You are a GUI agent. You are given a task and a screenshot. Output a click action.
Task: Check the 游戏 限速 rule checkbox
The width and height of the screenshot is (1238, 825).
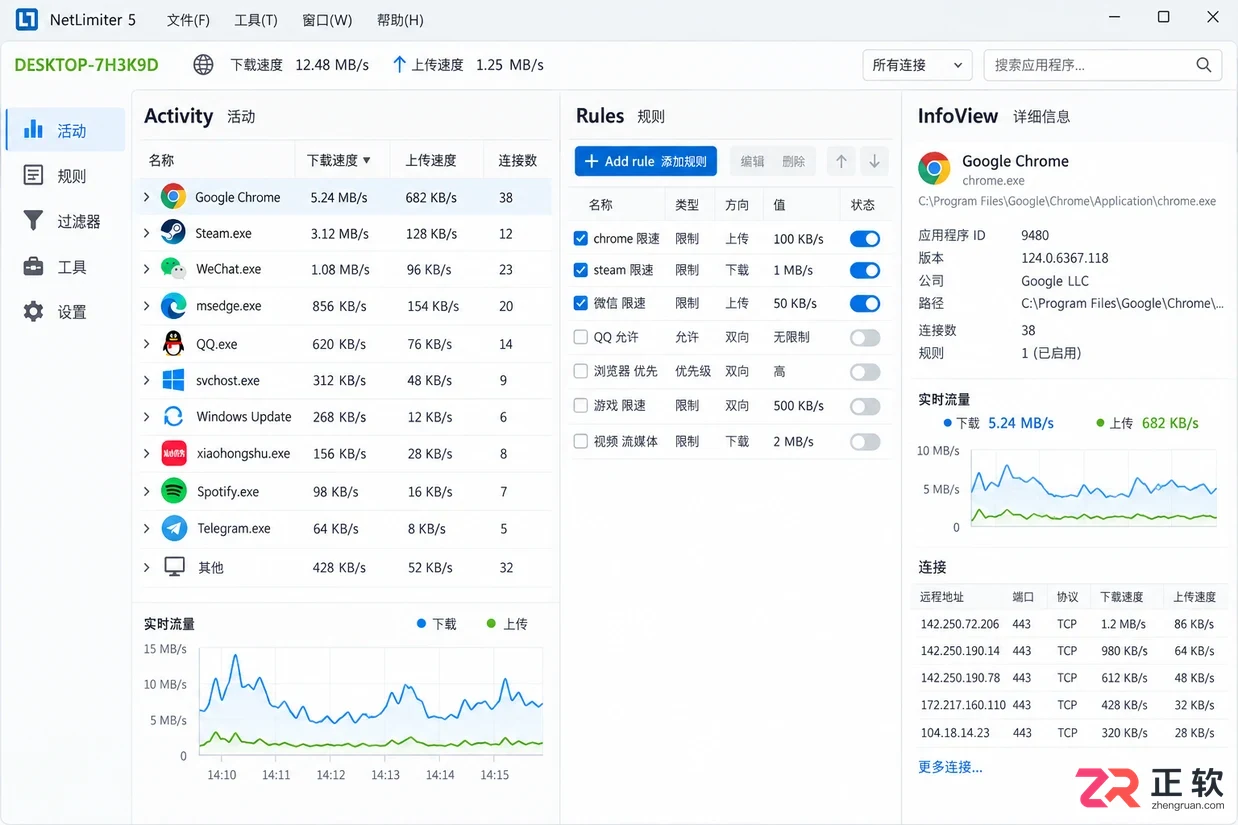point(580,406)
